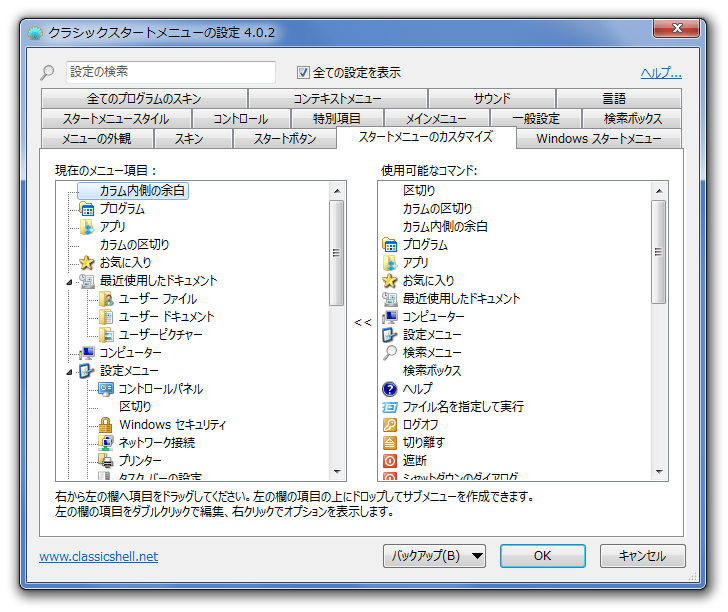Select the Windows セキュリティ lock icon
Viewport: 728px width, 612px height.
tap(106, 425)
